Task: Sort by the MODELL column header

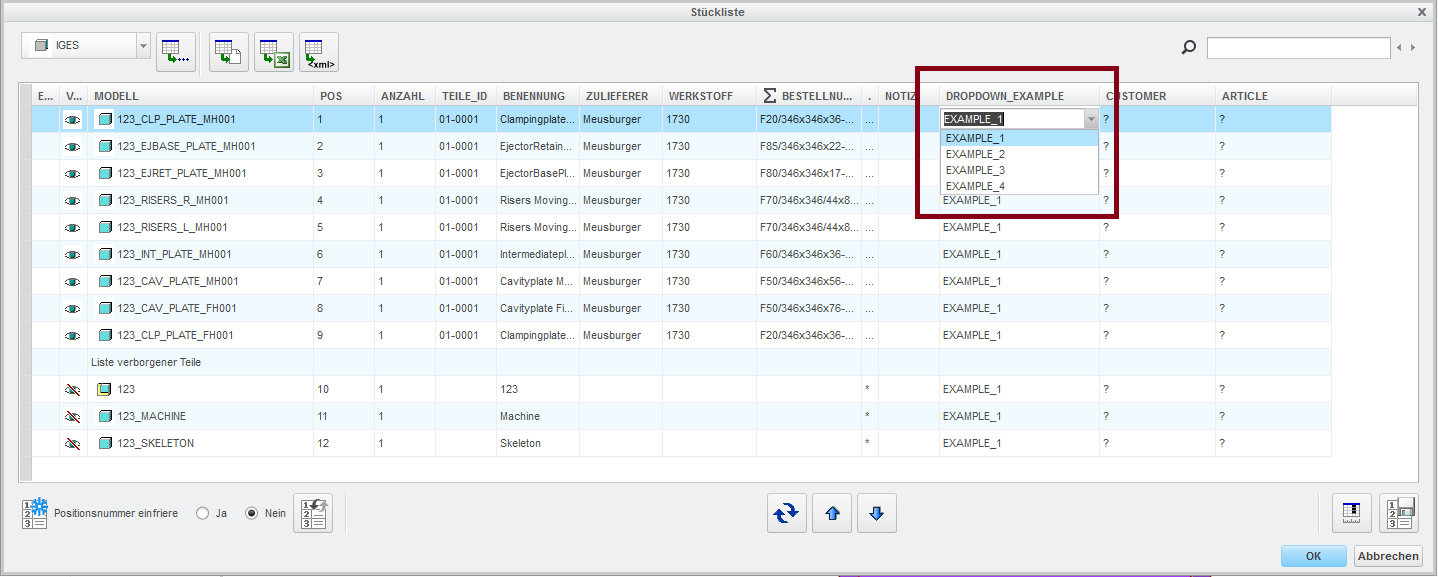Action: pos(201,96)
